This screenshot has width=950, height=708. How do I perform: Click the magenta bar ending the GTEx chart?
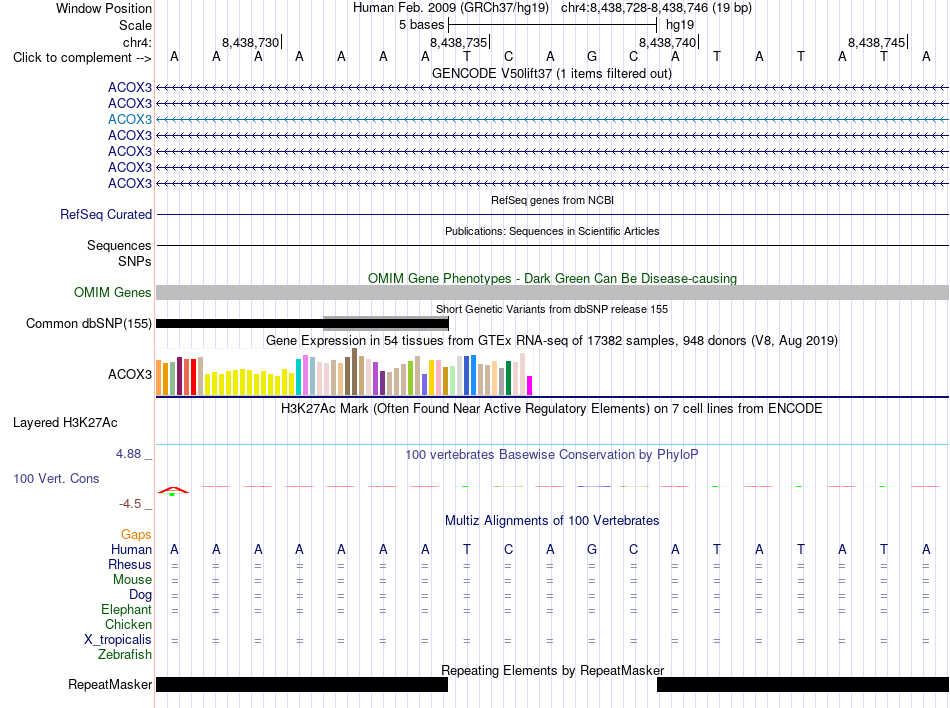click(530, 385)
